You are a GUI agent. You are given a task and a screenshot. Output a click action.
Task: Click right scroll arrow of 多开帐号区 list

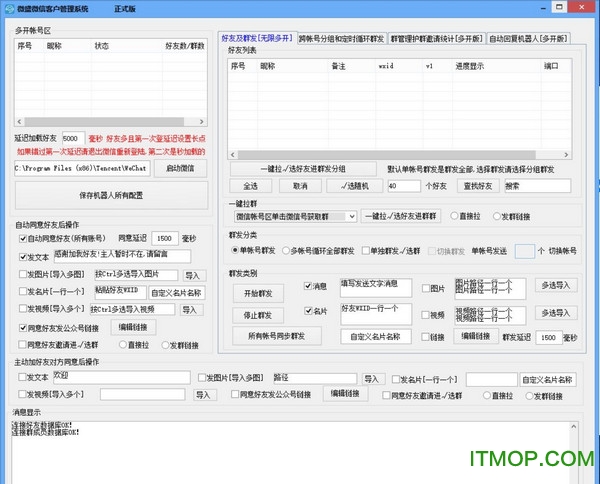tap(202, 122)
